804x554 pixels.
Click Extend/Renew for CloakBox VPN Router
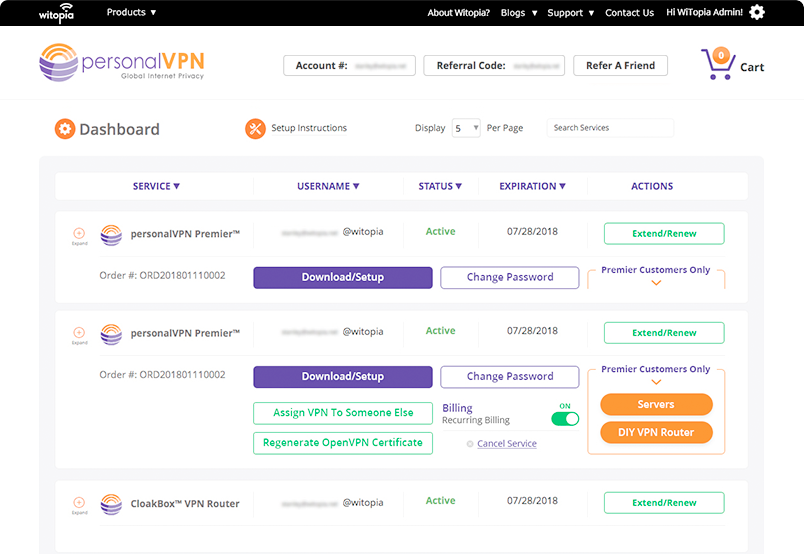point(664,503)
